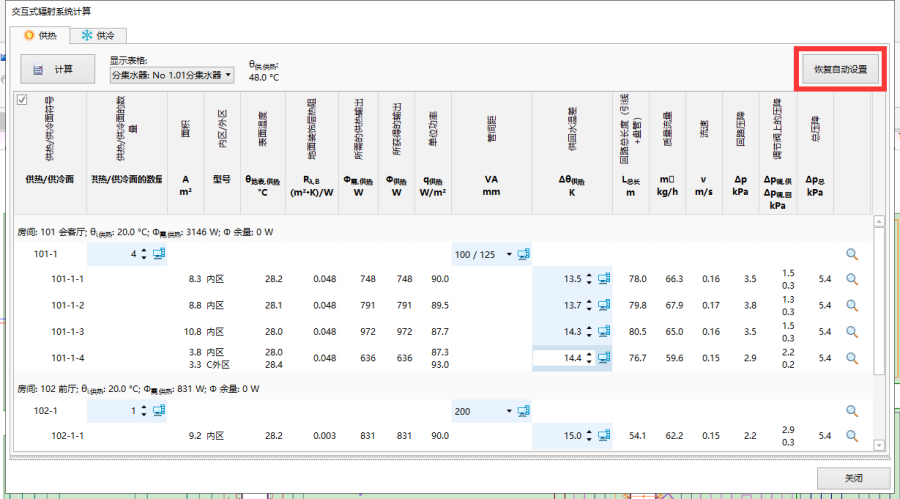Click the magnifier icon on row 102-1
The image size is (900, 499).
click(x=852, y=411)
